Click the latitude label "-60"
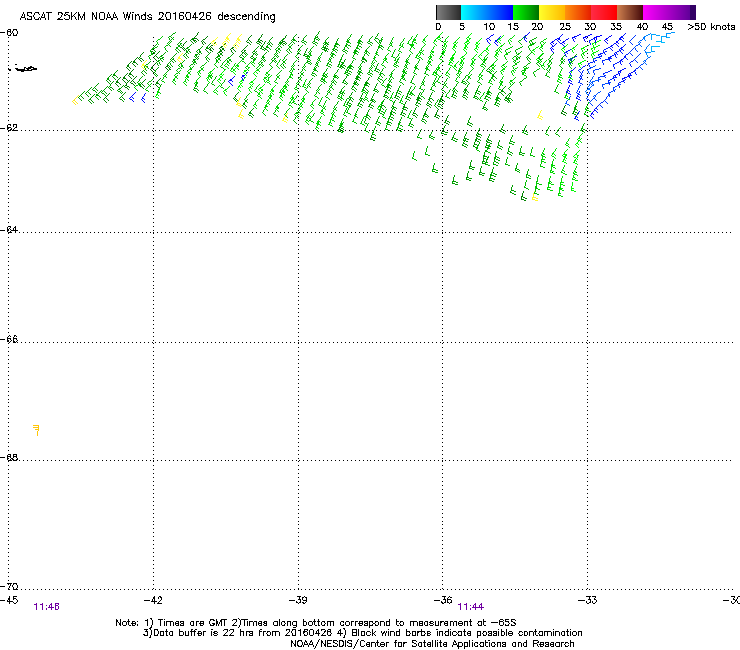Screen dimensions: 740x650 click(9, 33)
